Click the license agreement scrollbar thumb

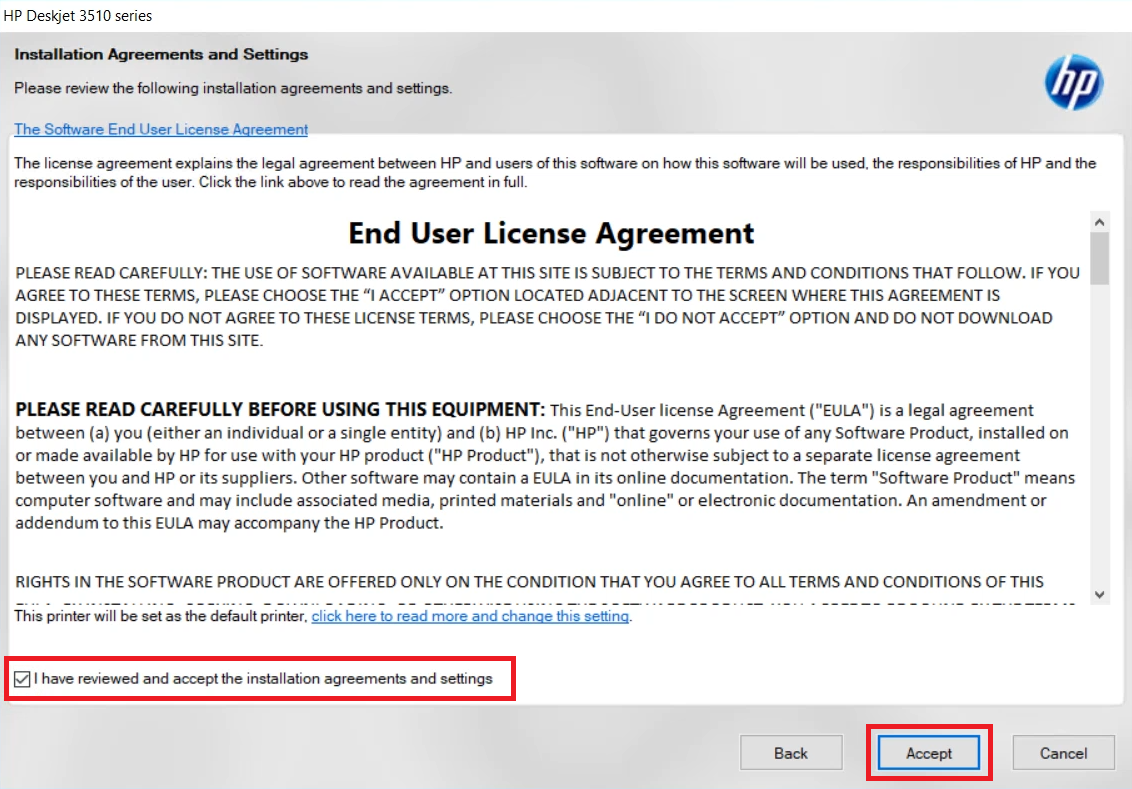(x=1100, y=258)
